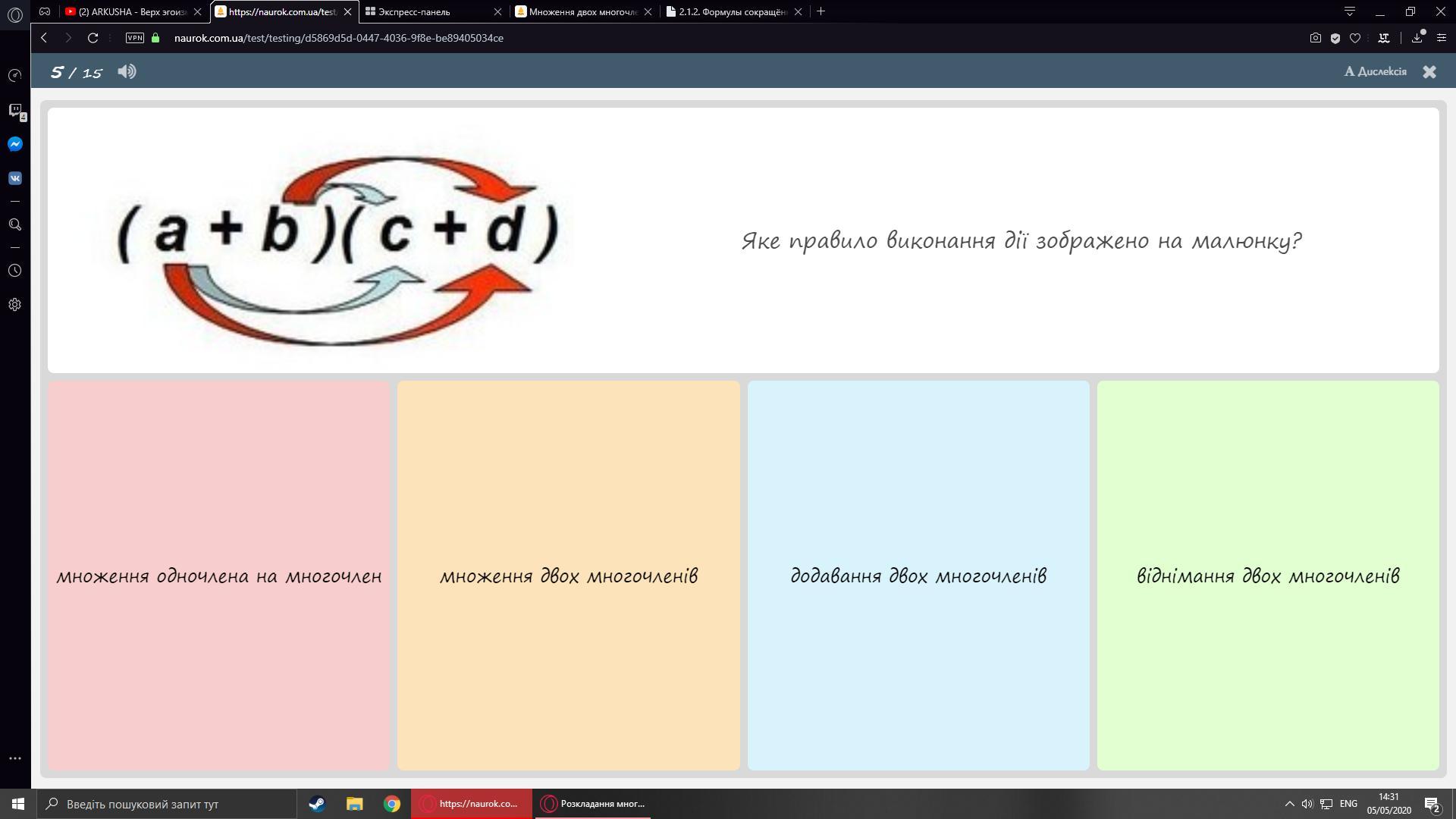Choose answer віднімання двох многочленів
Viewport: 1456px width, 819px height.
[x=1267, y=576]
